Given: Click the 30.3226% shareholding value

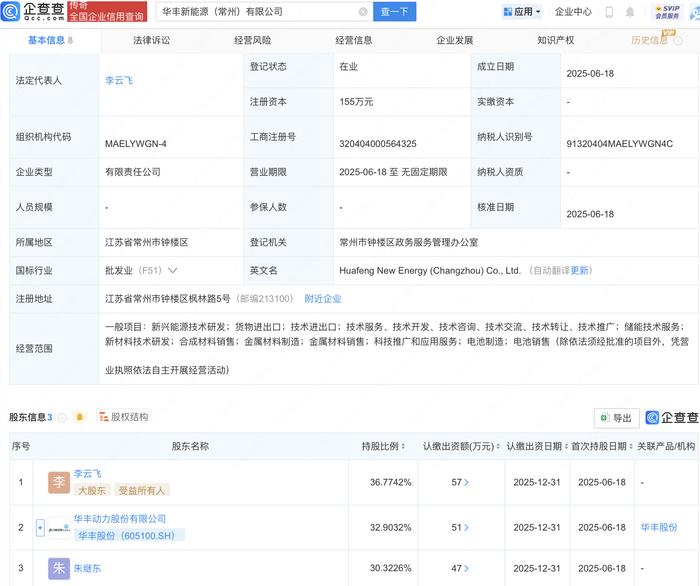Looking at the screenshot, I should pyautogui.click(x=391, y=569).
